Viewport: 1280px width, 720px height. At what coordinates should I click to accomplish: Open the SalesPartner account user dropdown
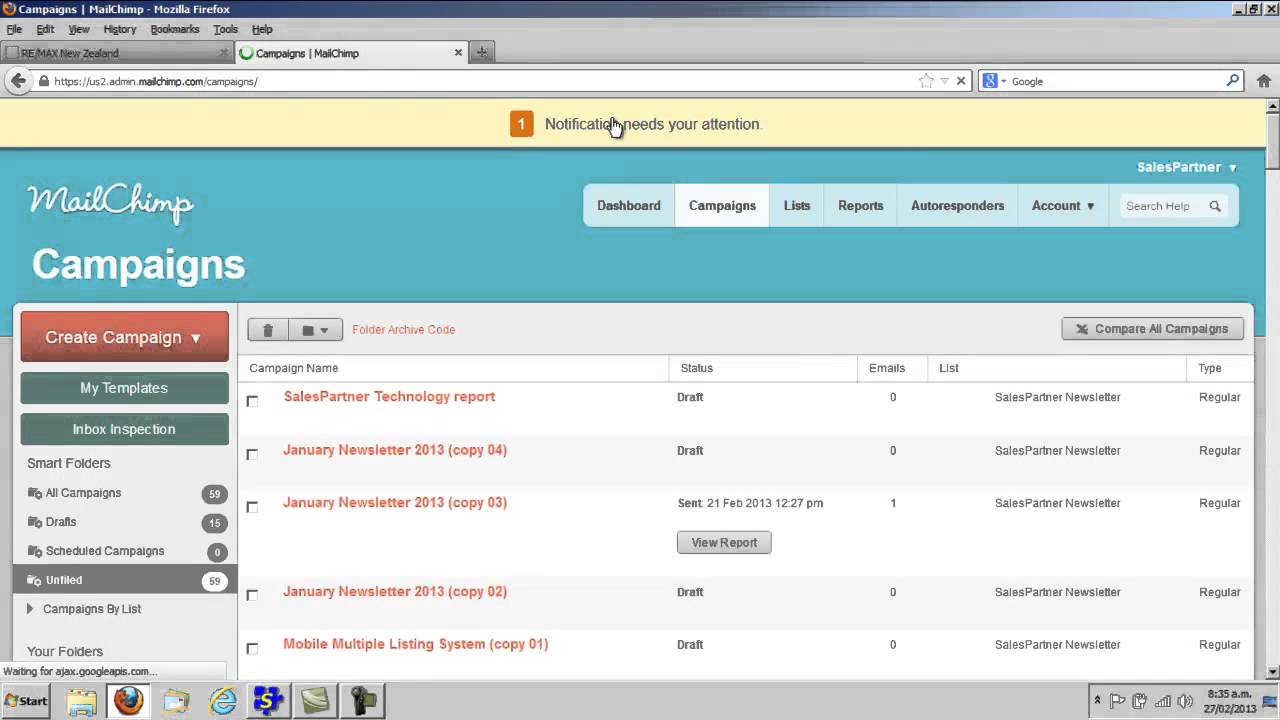click(x=1187, y=167)
